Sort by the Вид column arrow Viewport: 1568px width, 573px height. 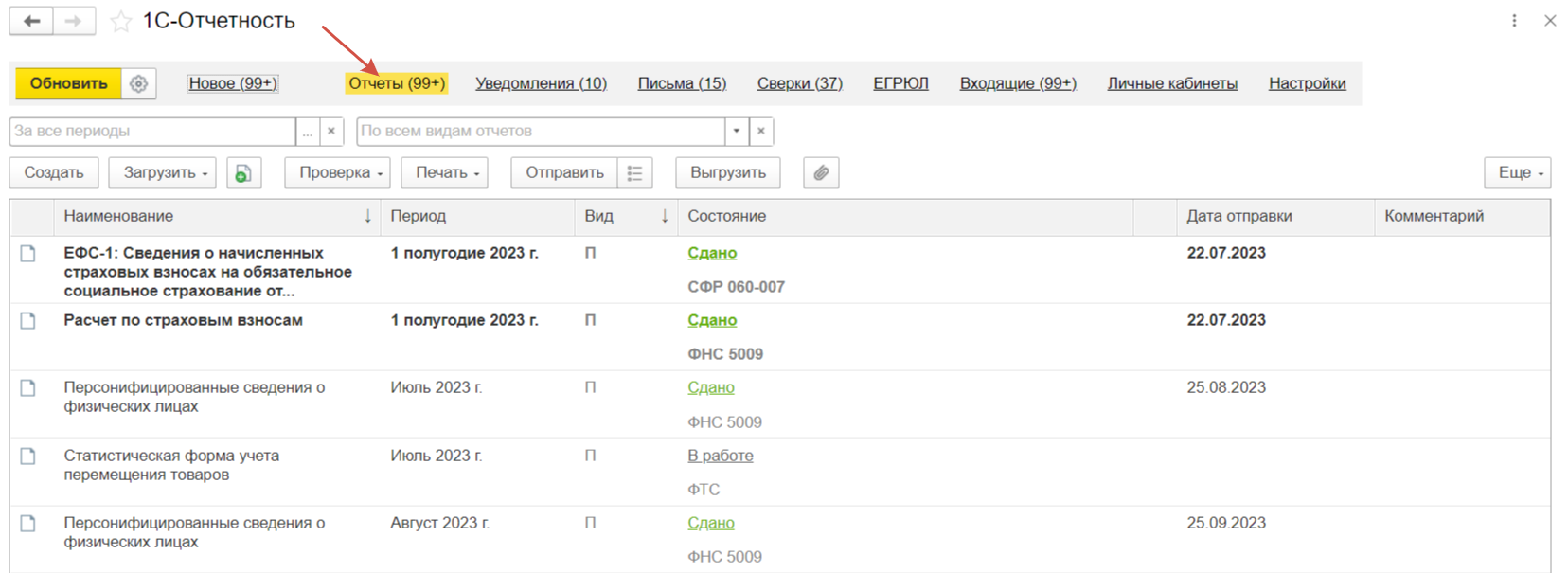[x=665, y=216]
